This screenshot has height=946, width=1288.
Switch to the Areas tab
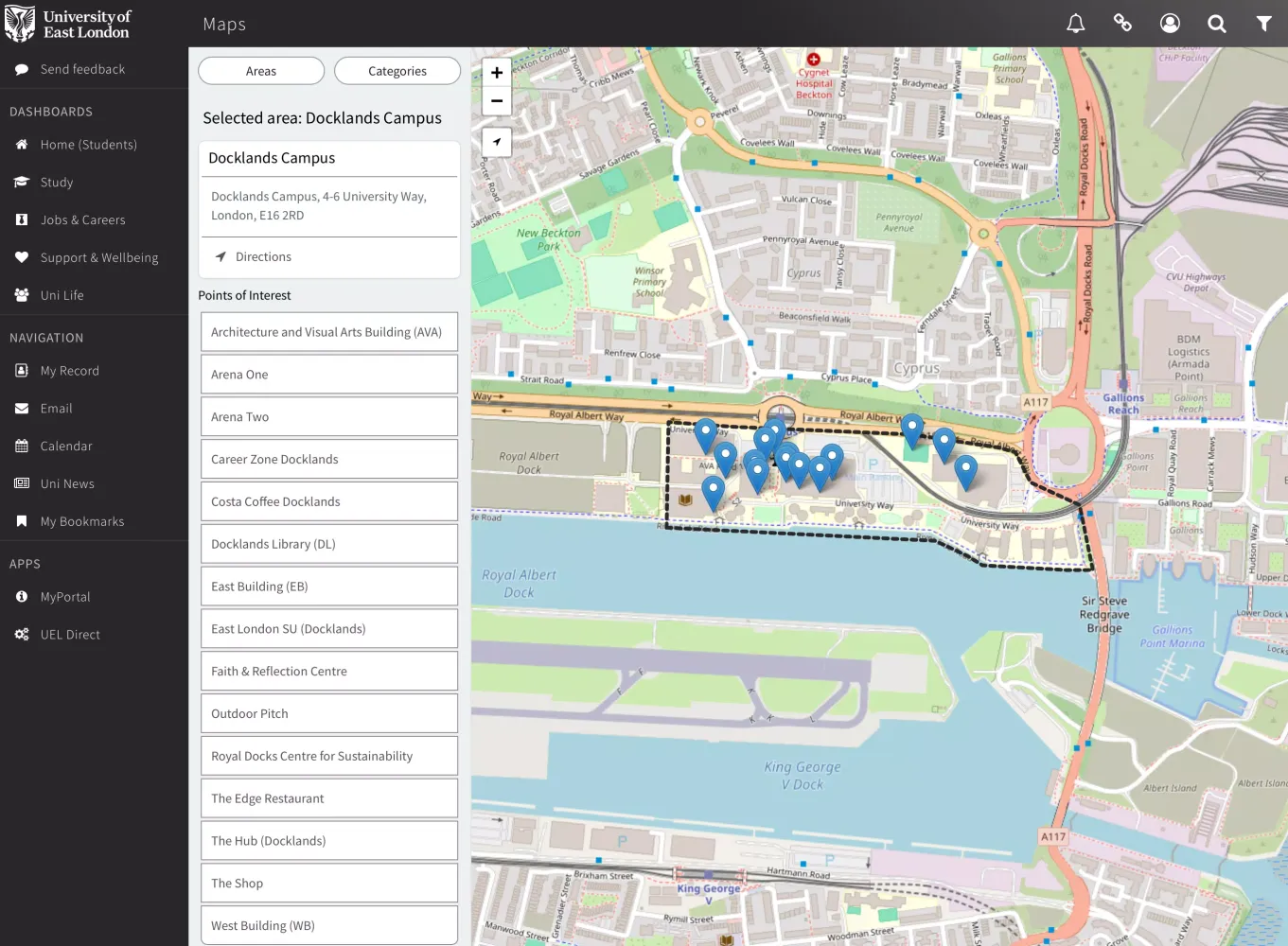[261, 71]
